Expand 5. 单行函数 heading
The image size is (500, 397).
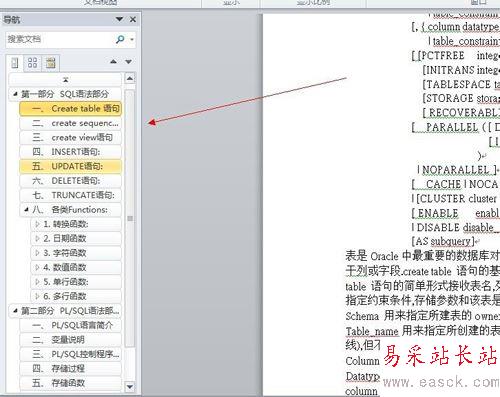click(x=37, y=282)
